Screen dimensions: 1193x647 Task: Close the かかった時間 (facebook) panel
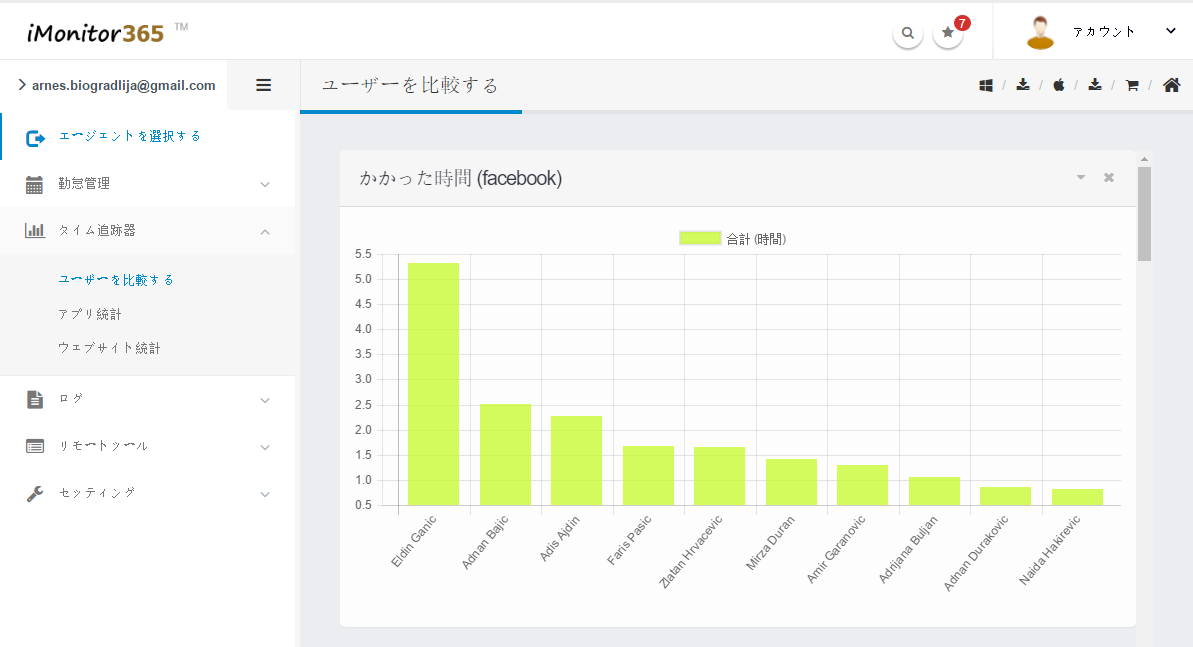(x=1109, y=178)
